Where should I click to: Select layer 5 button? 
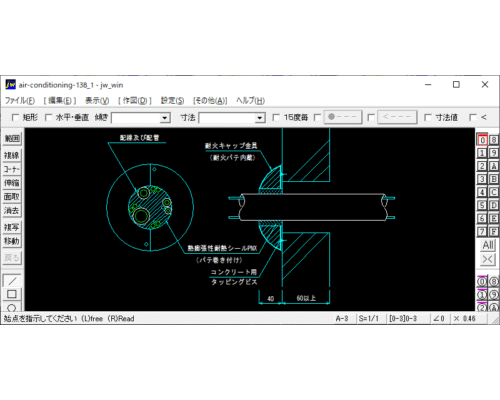tap(482, 205)
